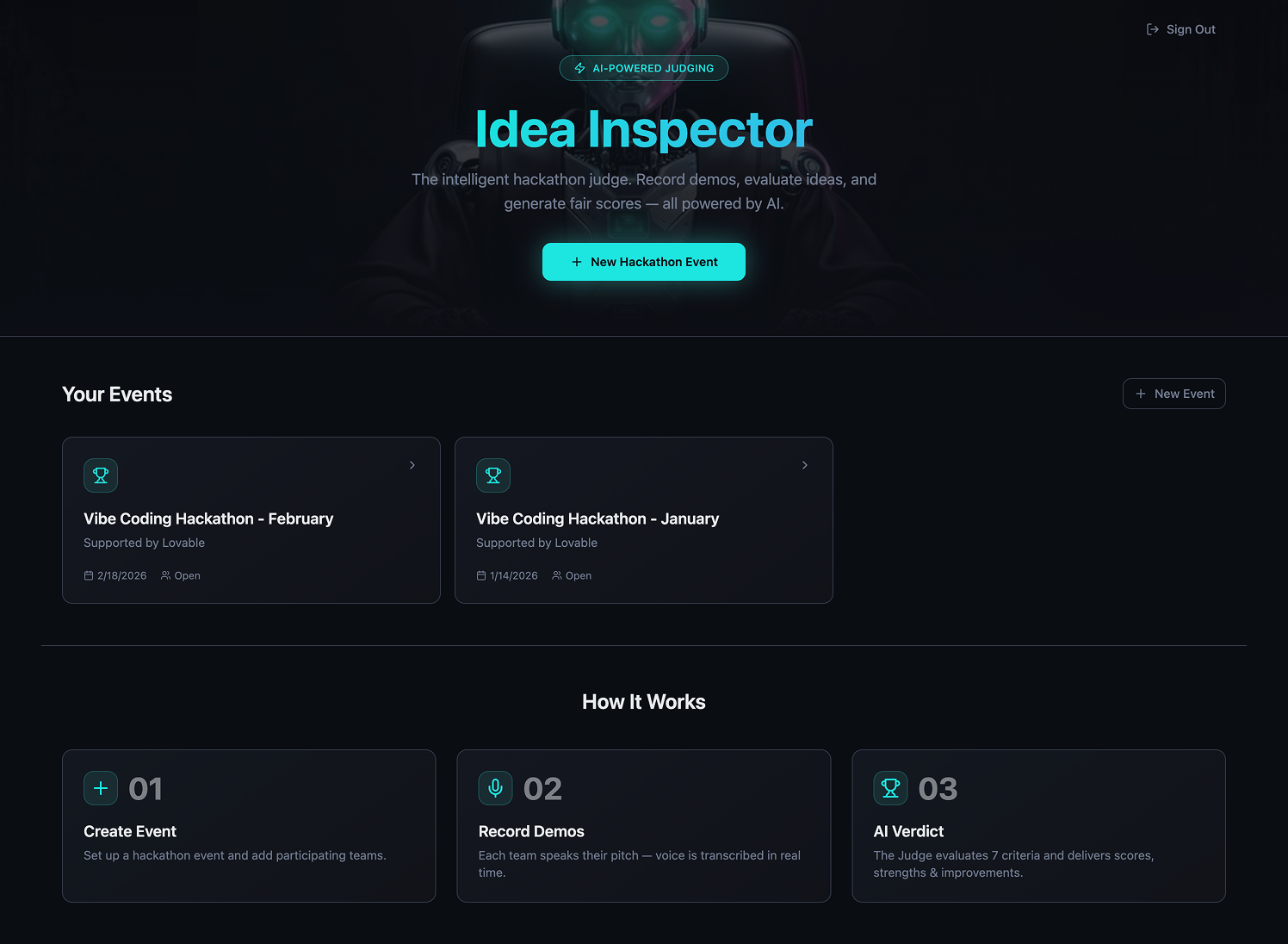Click people icon next to Open on January card

coord(557,575)
